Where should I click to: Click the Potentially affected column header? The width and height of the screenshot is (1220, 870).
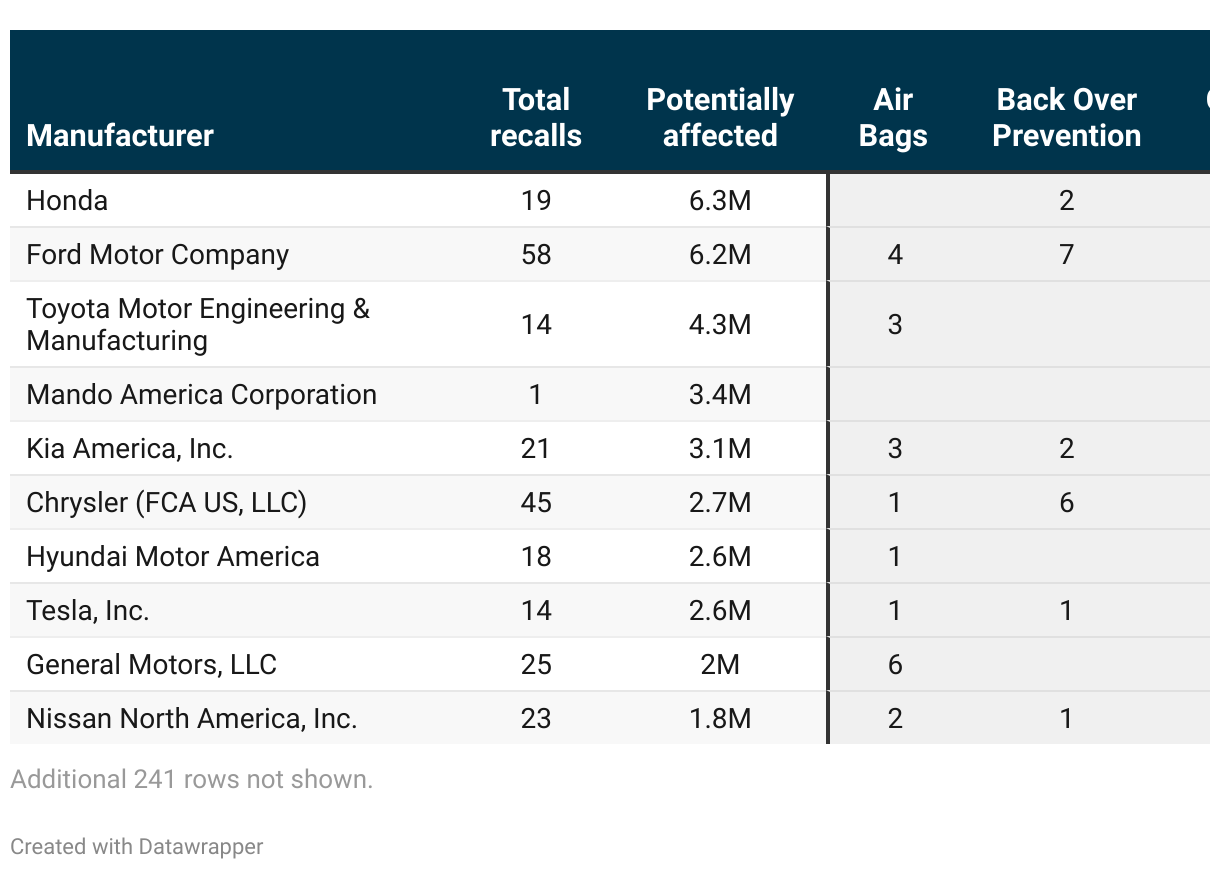click(x=720, y=117)
